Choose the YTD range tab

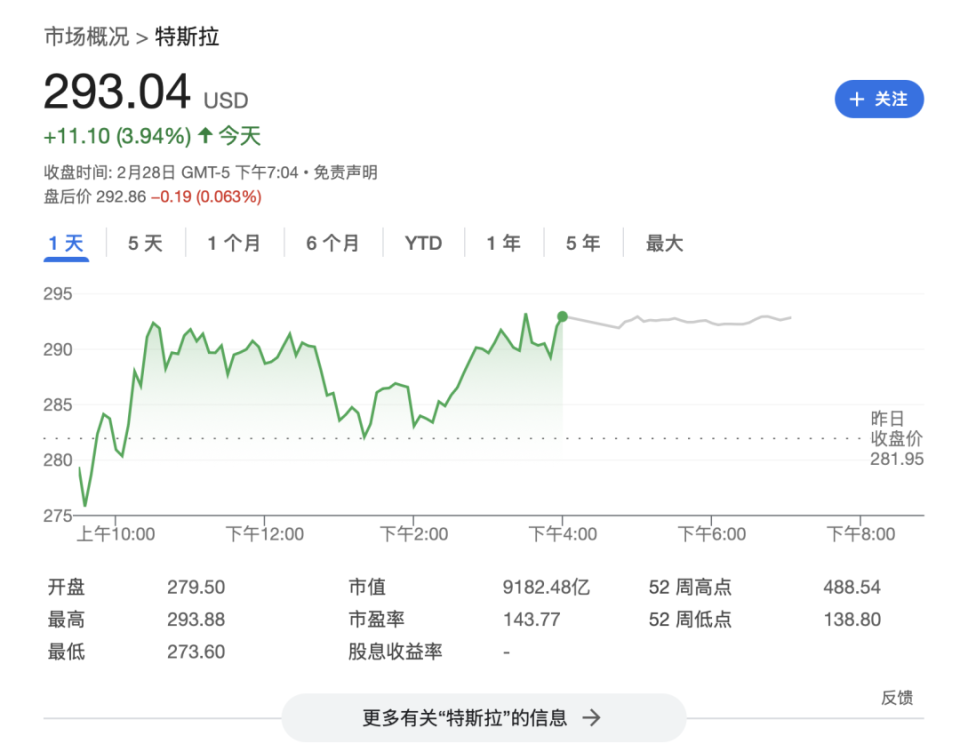coord(423,244)
